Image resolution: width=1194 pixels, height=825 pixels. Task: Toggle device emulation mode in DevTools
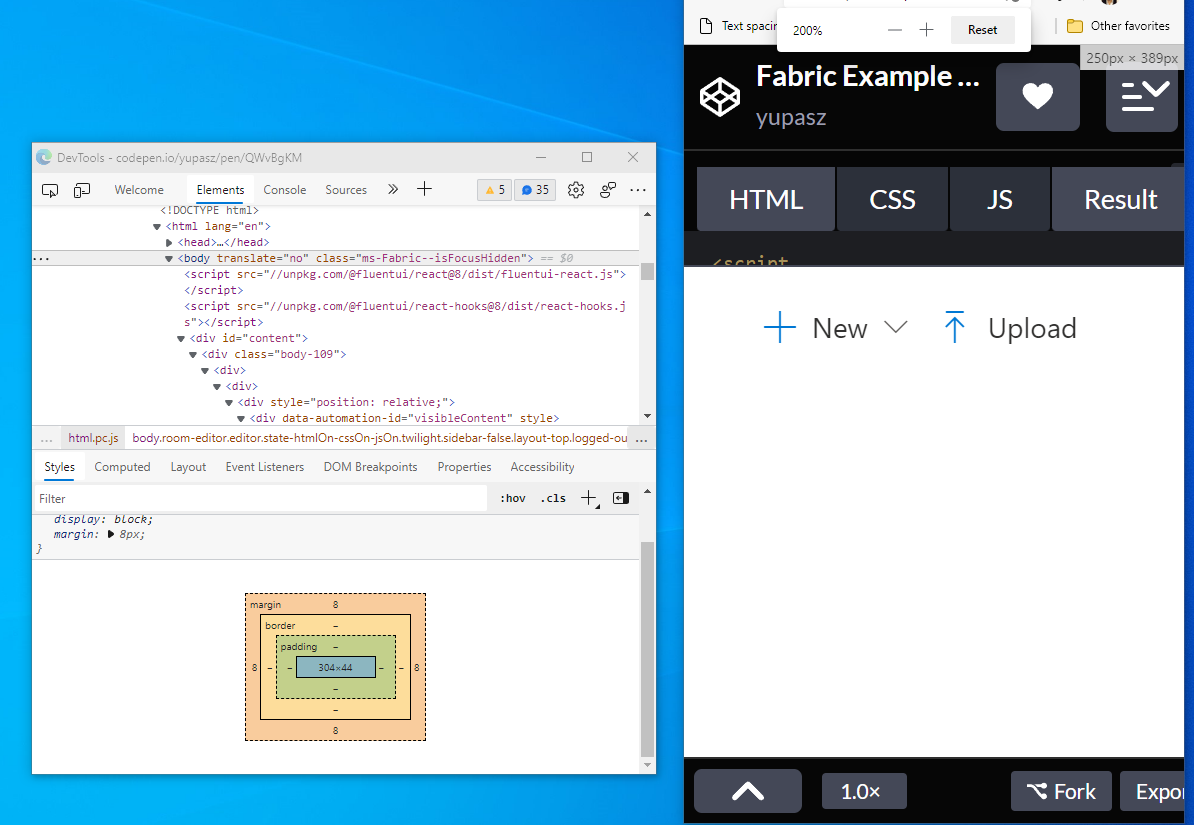81,189
